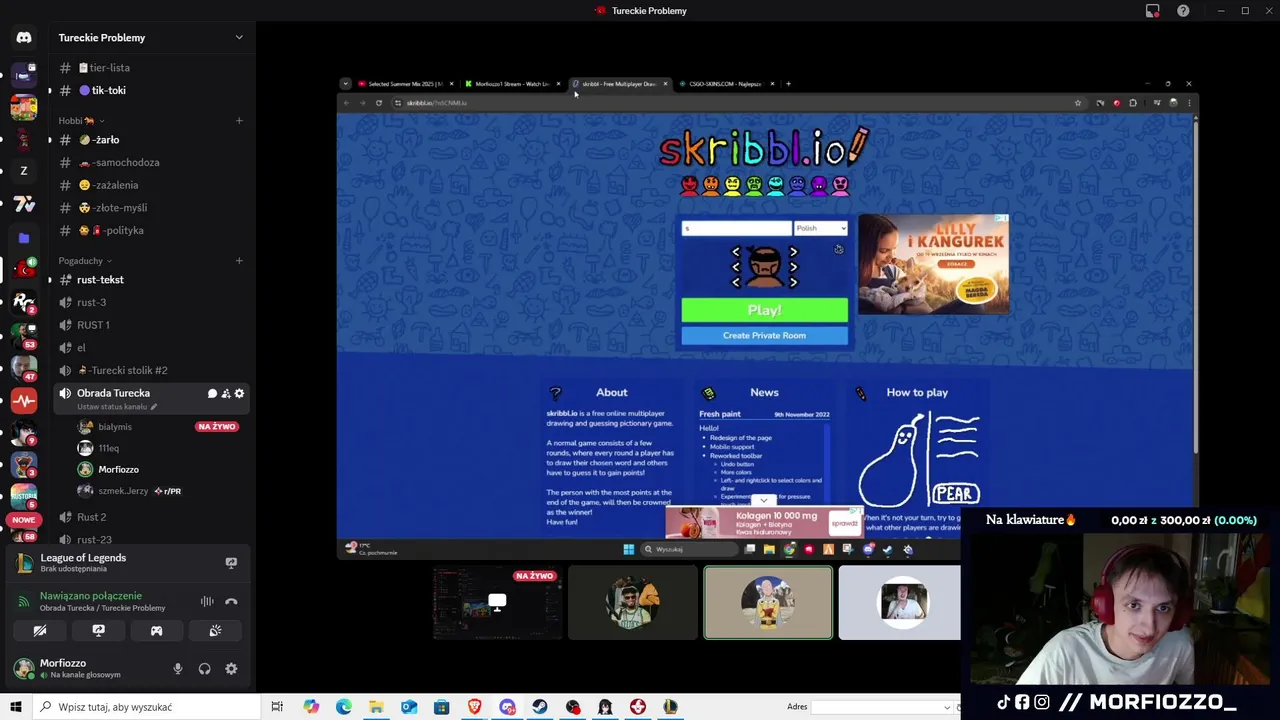
Task: Open Discord taskbar icon
Action: 507,707
